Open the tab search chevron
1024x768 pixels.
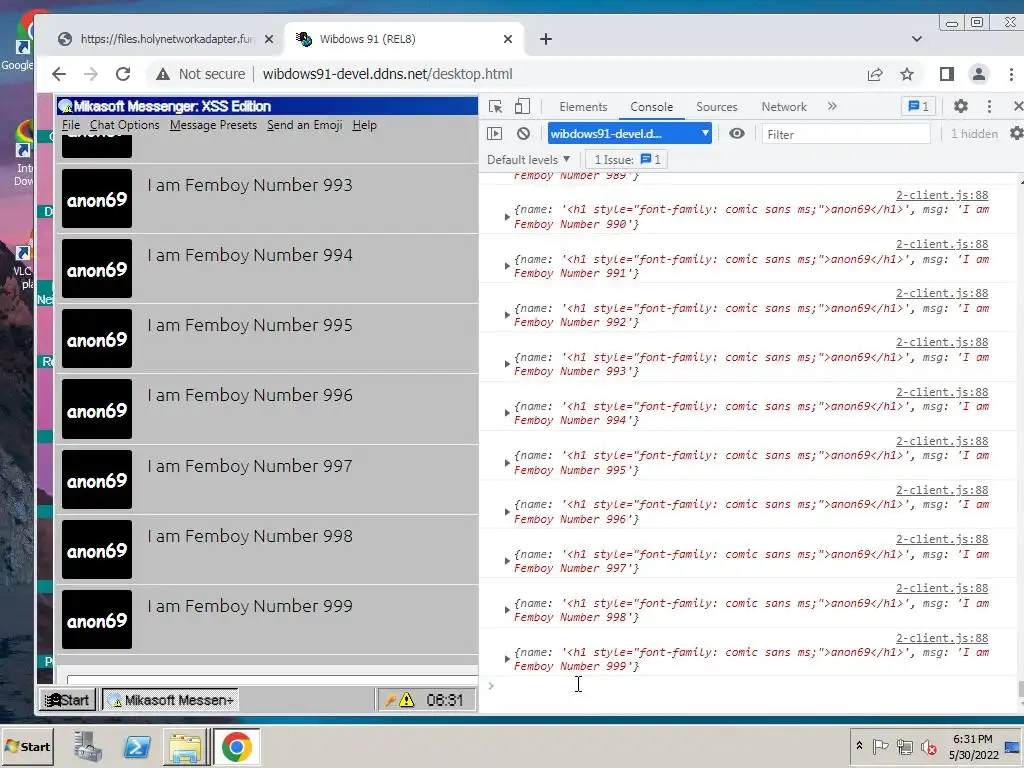click(x=917, y=39)
